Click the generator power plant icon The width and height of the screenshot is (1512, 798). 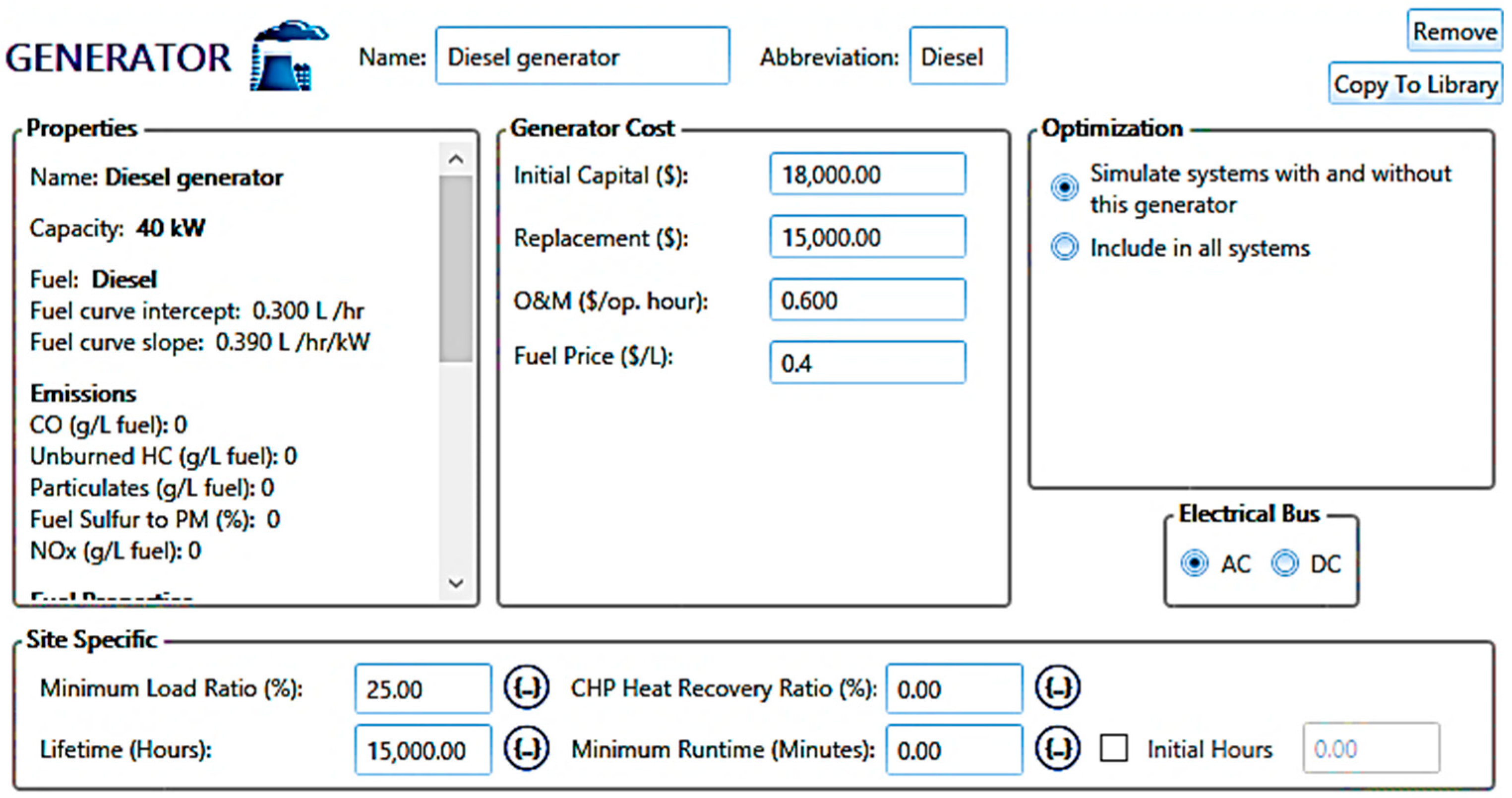(289, 58)
